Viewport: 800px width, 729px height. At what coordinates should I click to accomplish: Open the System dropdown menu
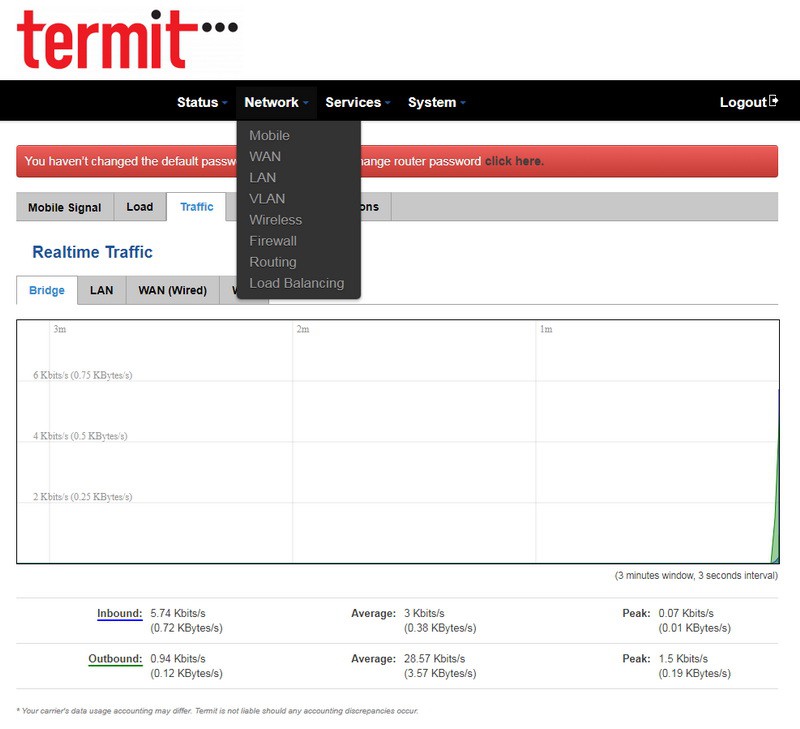click(436, 102)
